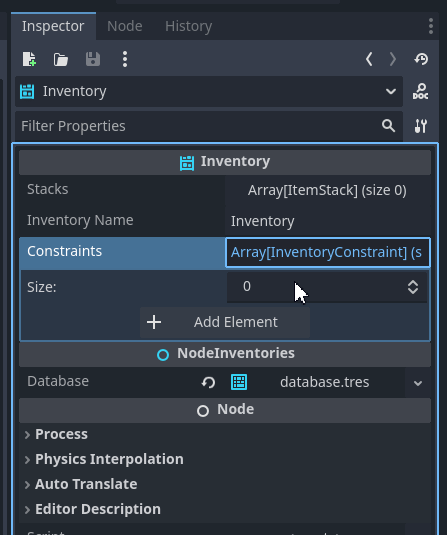This screenshot has height=535, width=447.
Task: Open the property tools settings icon
Action: pyautogui.click(x=421, y=126)
